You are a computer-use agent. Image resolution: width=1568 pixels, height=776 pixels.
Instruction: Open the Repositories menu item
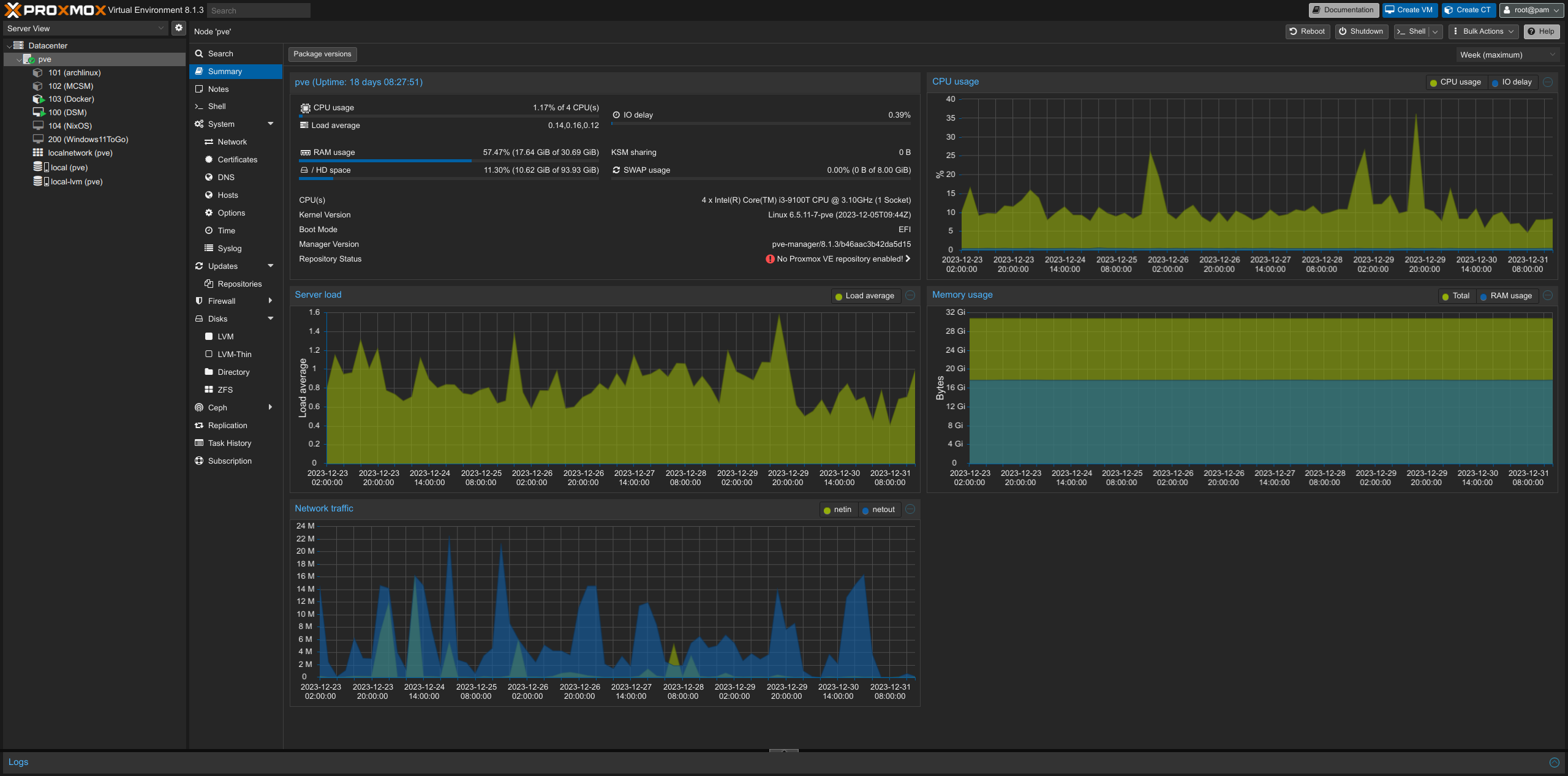point(239,284)
